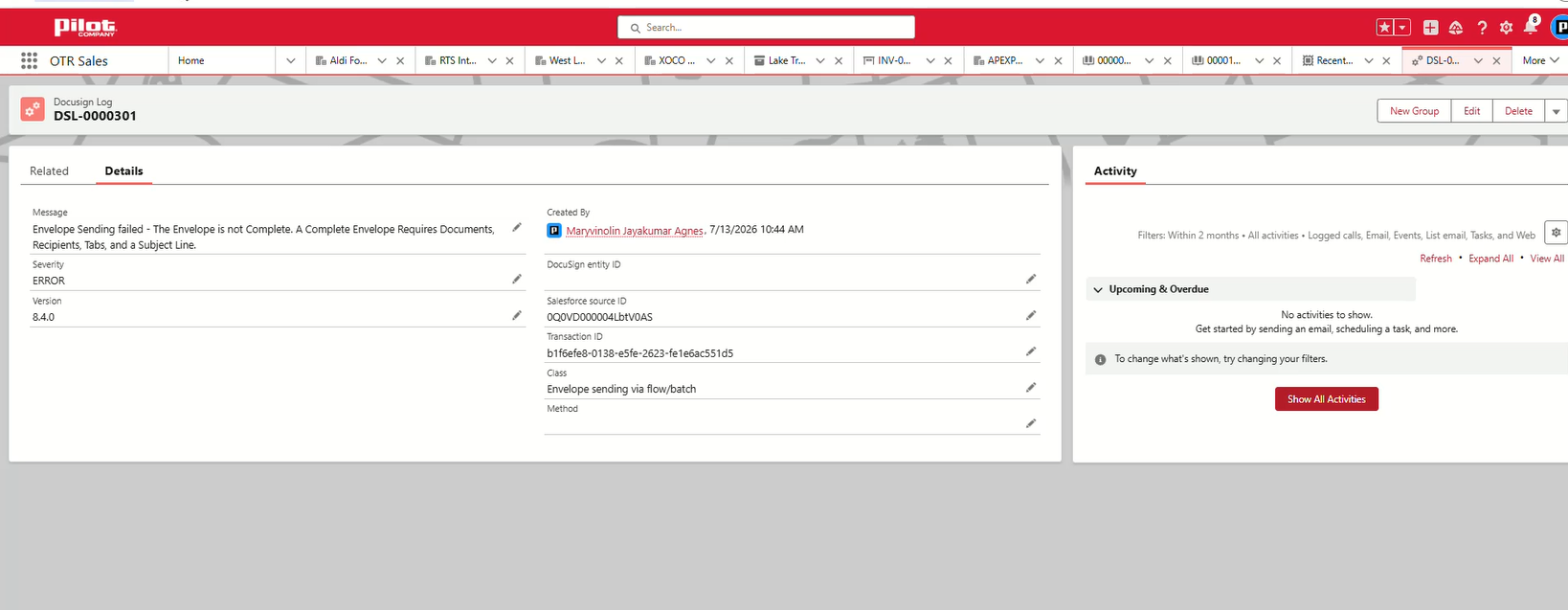
Task: Open the Maryvinolin Jayakumar Agnes user link
Action: tap(635, 230)
